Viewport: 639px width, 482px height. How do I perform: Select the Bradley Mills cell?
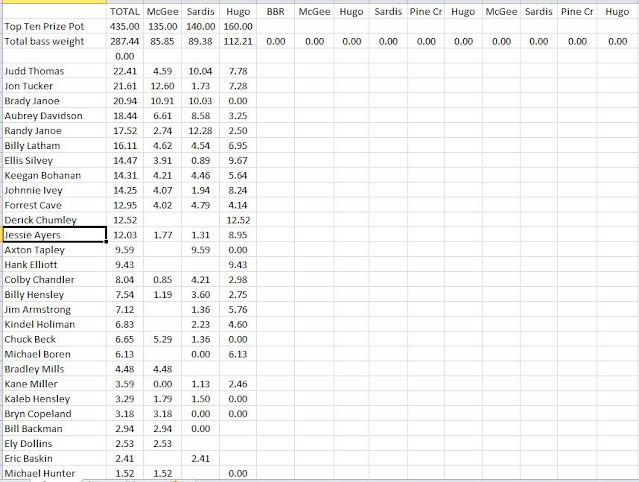point(55,369)
